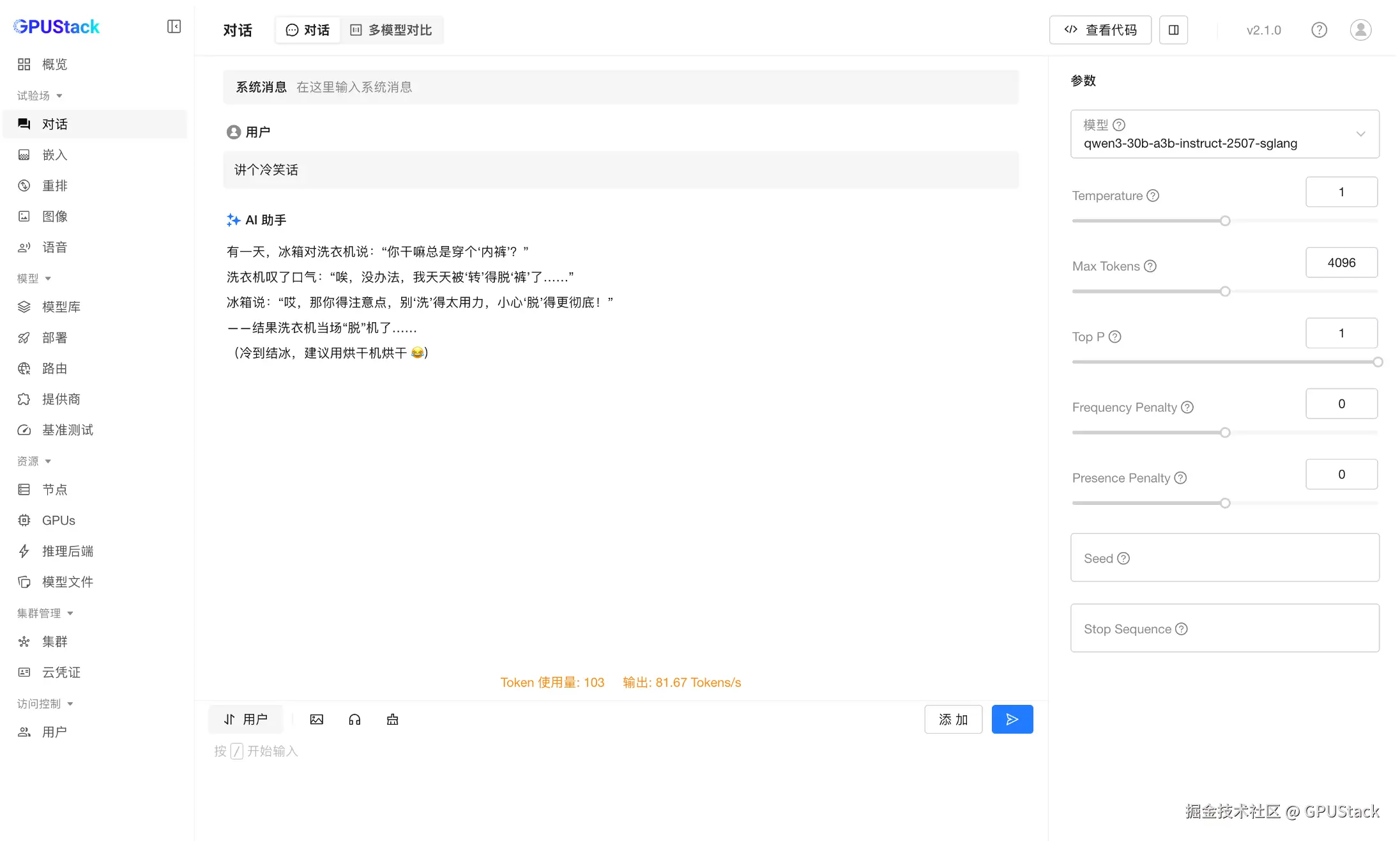The width and height of the screenshot is (1400, 841).
Task: Toggle the sidebar collapse button
Action: point(174,26)
